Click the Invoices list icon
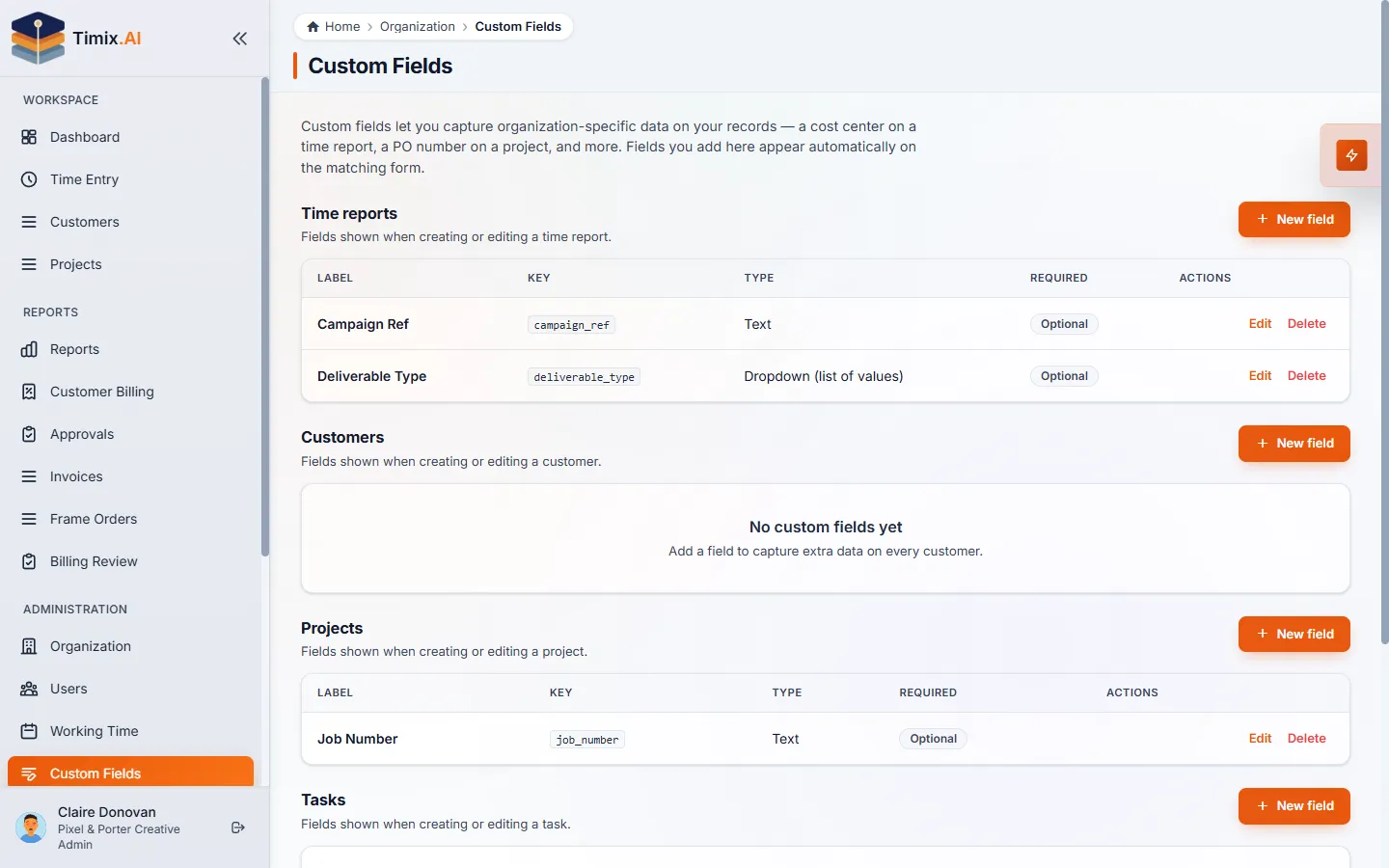The width and height of the screenshot is (1389, 868). 29,476
